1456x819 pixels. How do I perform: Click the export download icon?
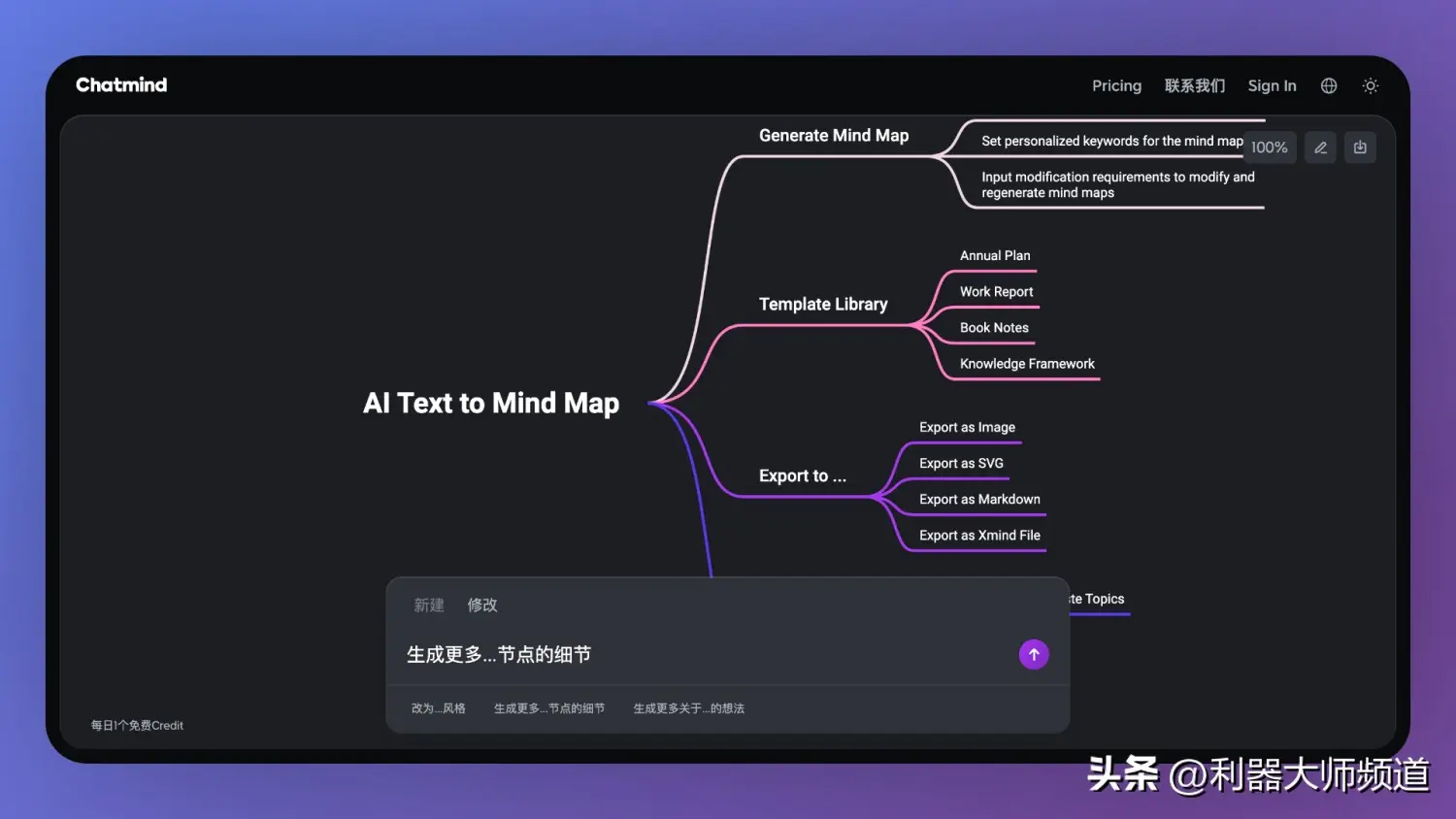tap(1360, 147)
